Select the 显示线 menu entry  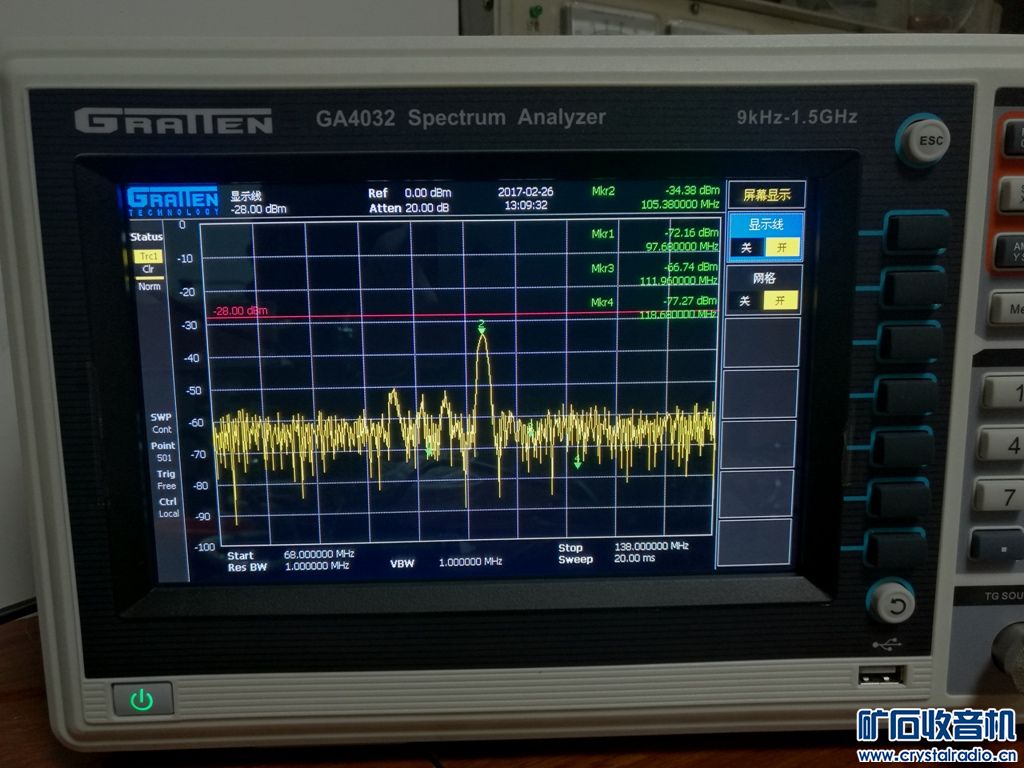click(765, 236)
